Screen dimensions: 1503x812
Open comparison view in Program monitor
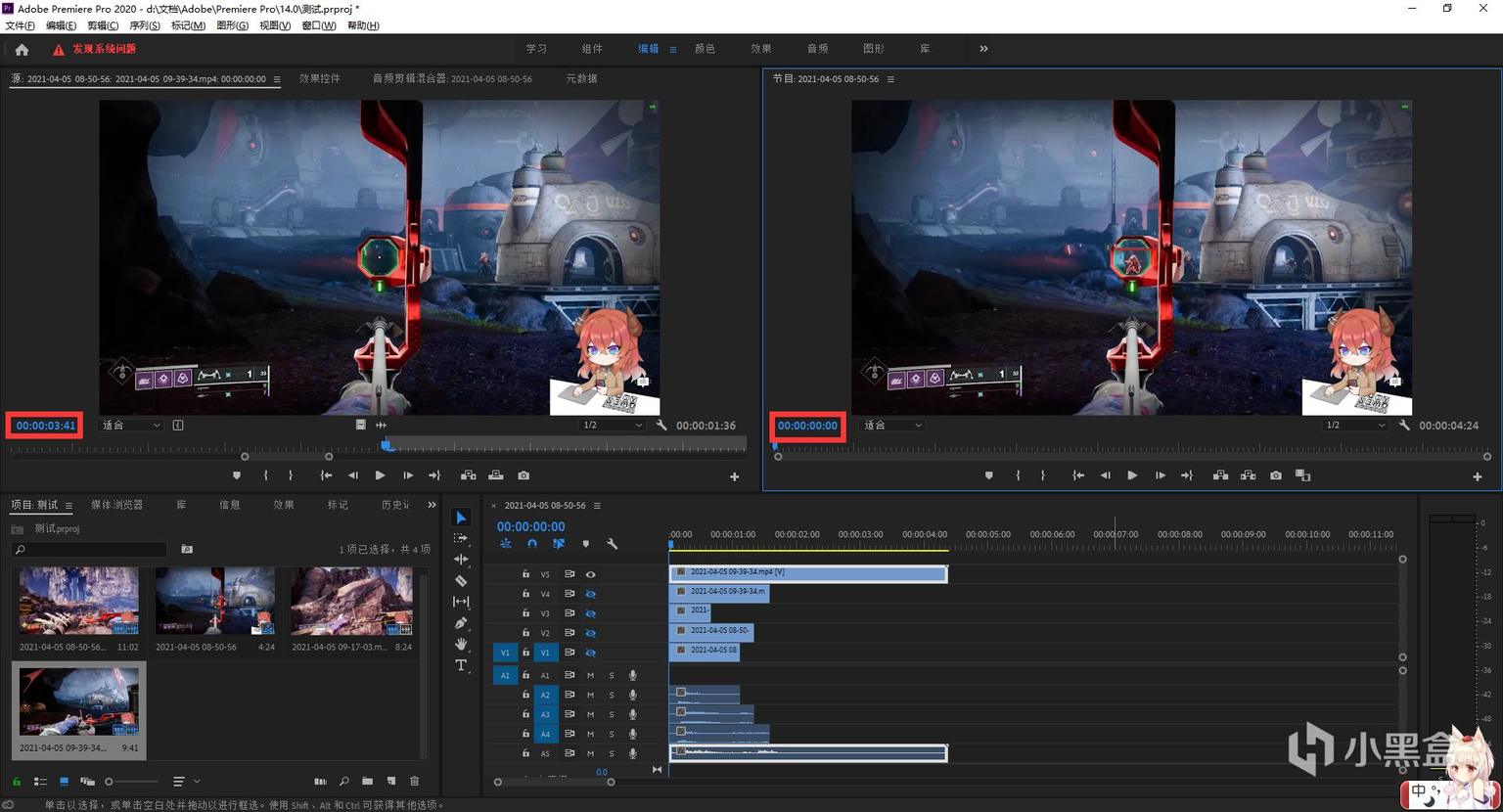1302,475
